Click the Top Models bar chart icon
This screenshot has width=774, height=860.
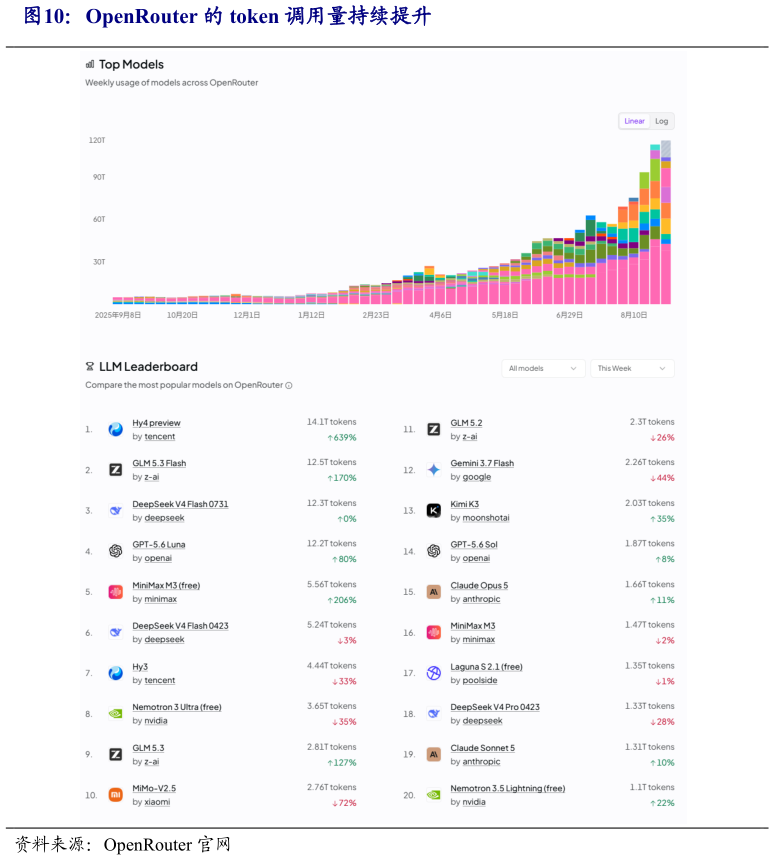point(90,65)
